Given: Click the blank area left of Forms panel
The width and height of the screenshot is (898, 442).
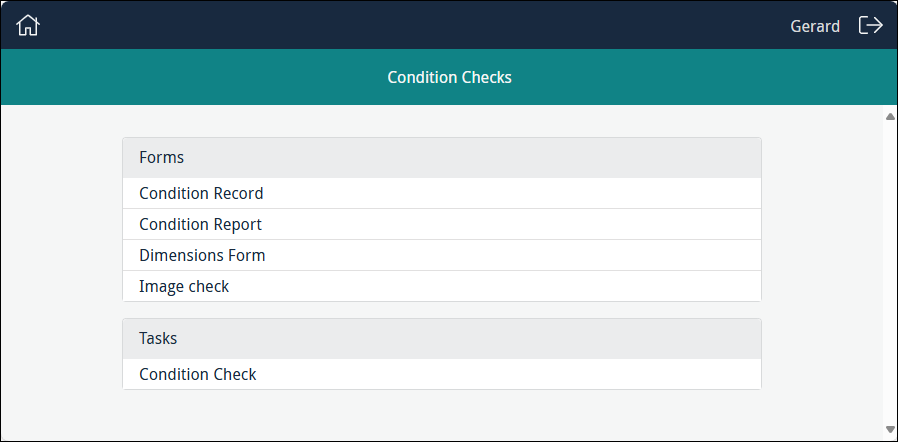Looking at the screenshot, I should click(x=60, y=250).
